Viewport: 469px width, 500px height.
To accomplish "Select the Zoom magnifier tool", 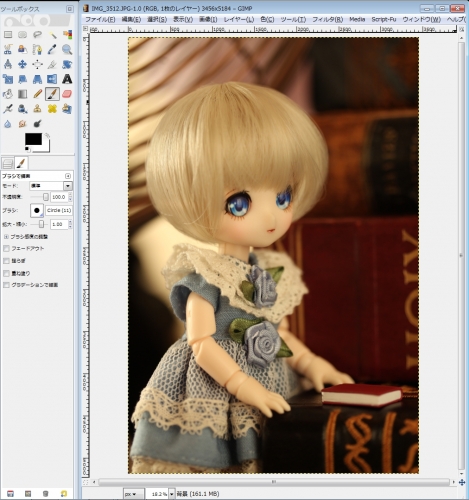I will 67,49.
